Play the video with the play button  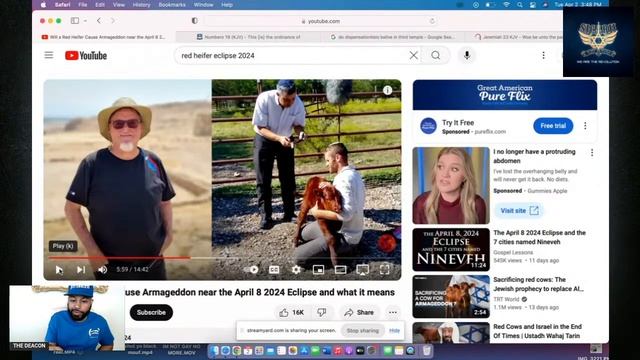(x=59, y=269)
